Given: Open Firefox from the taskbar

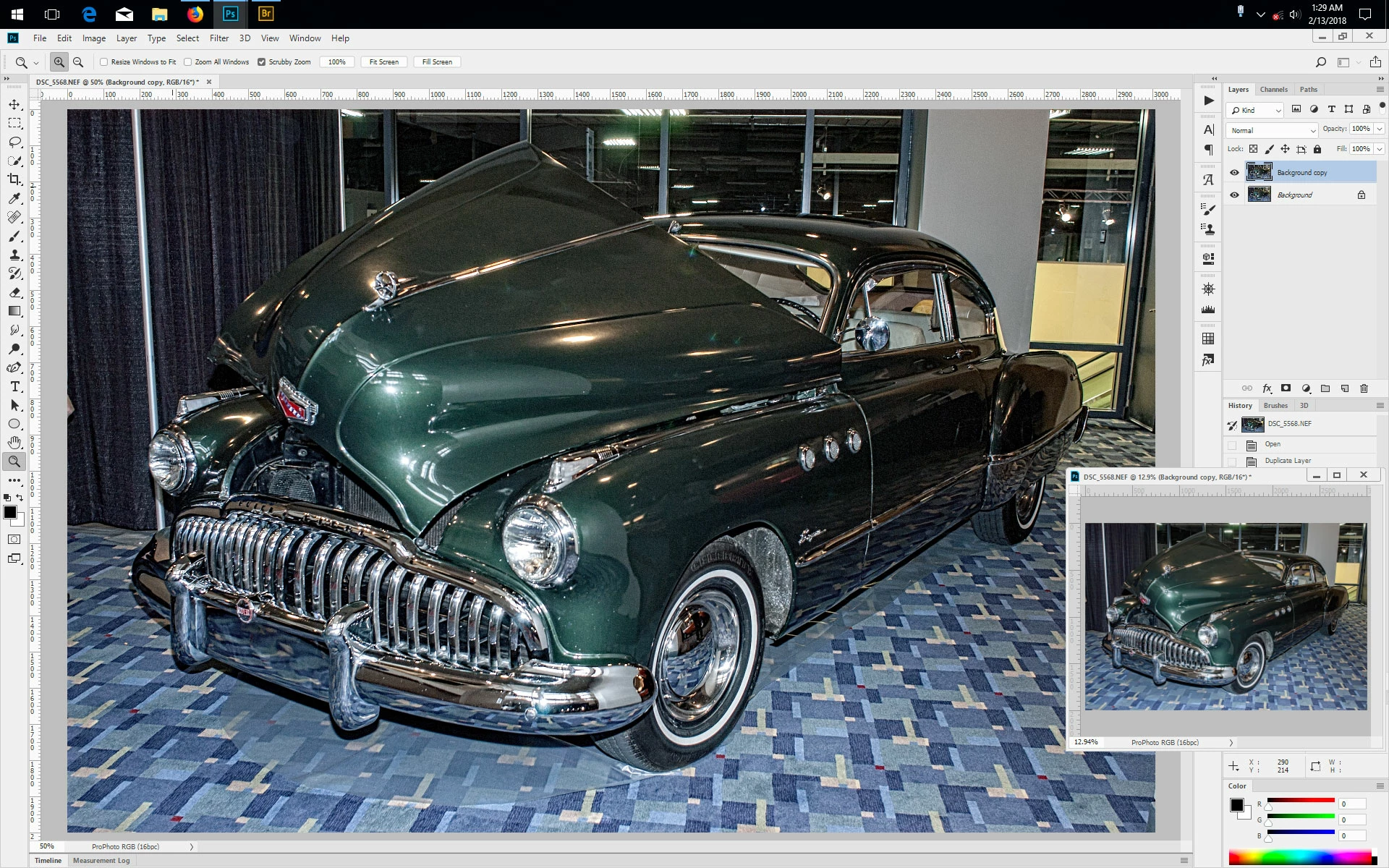Looking at the screenshot, I should (195, 14).
